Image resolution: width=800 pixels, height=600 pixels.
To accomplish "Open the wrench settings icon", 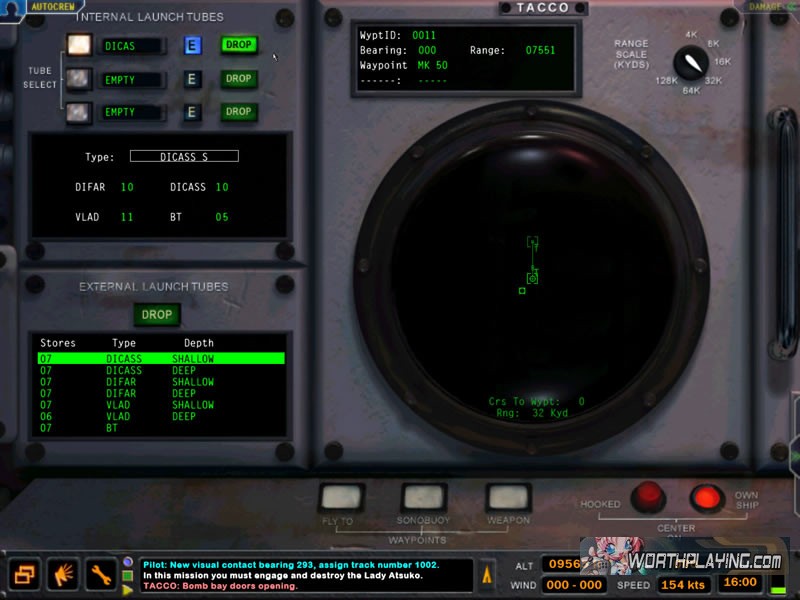I will click(x=100, y=574).
